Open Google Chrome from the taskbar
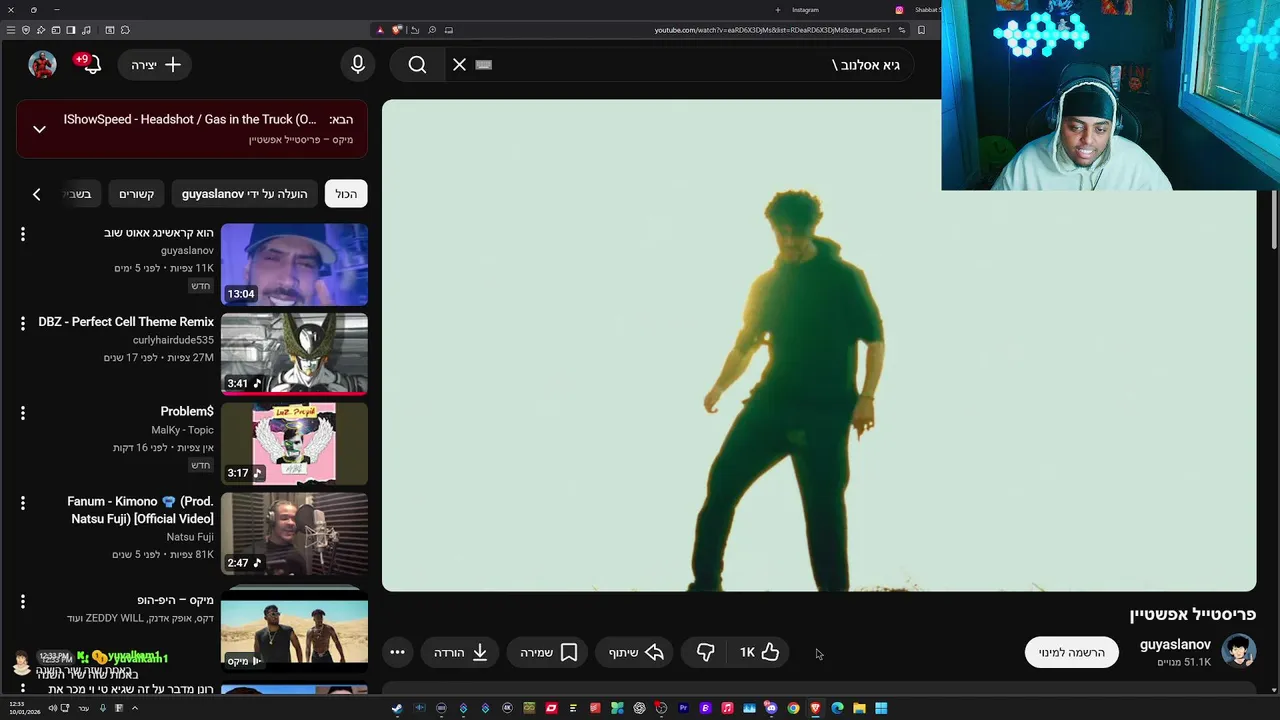 [793, 708]
